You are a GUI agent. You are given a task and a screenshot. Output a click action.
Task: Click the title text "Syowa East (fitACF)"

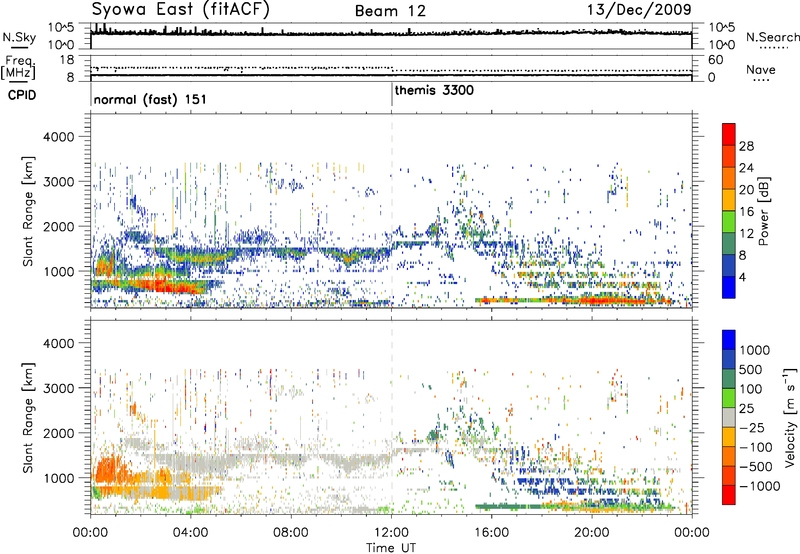(180, 9)
